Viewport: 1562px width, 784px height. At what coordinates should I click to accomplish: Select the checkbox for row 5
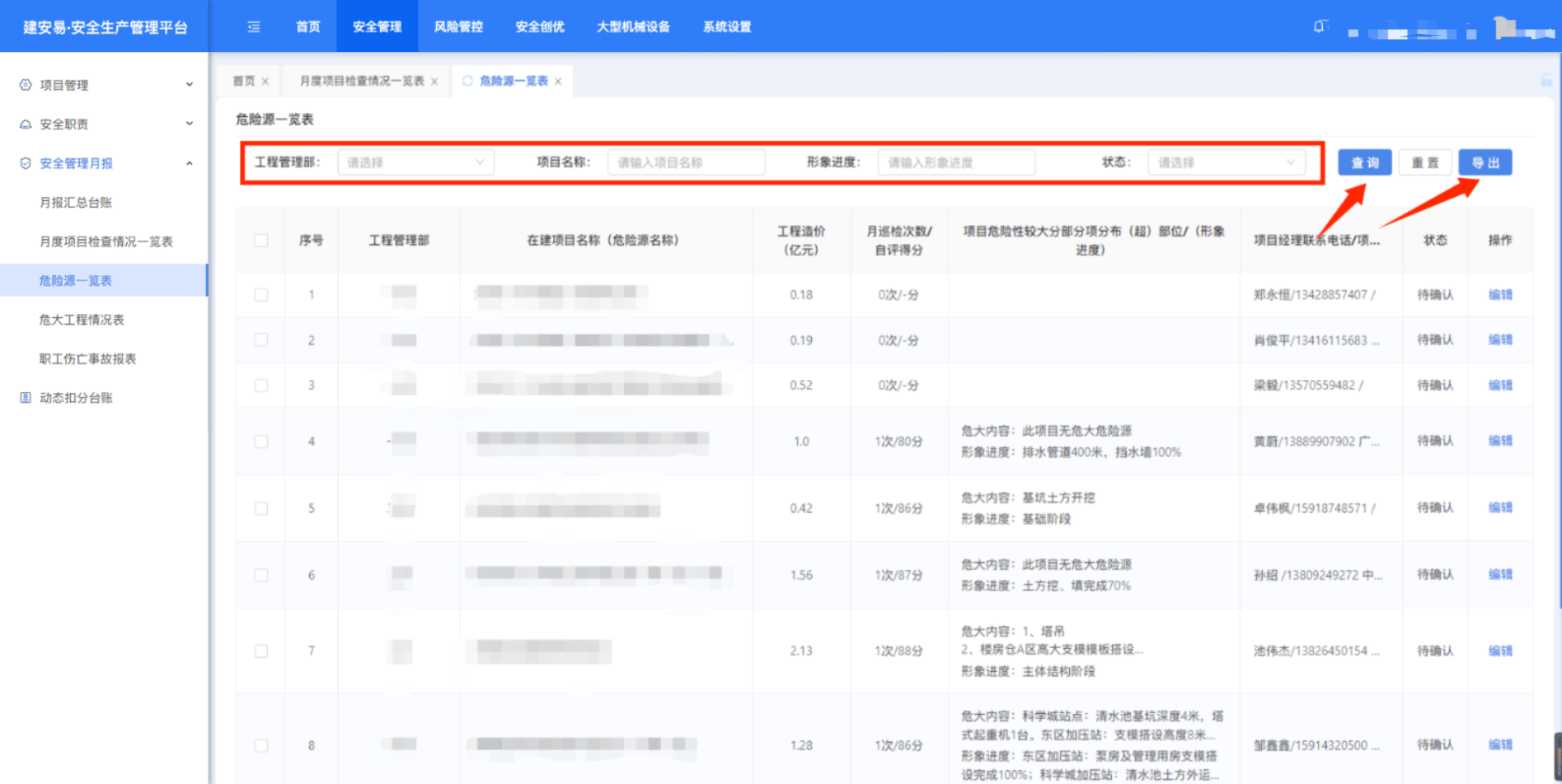[x=261, y=508]
